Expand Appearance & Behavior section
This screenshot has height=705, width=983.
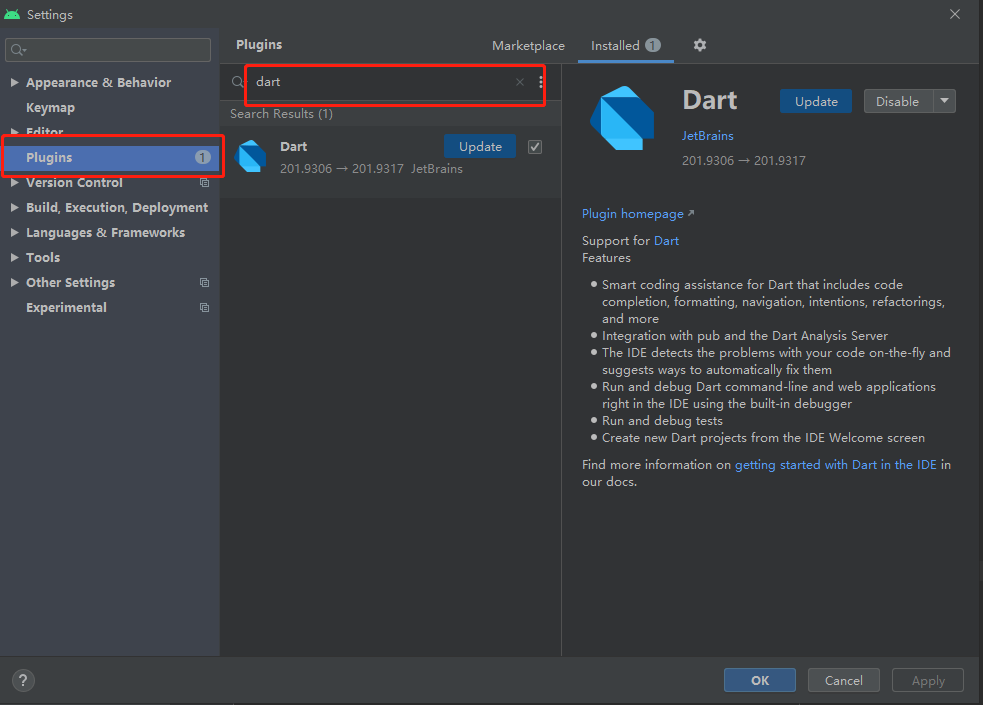coord(14,82)
